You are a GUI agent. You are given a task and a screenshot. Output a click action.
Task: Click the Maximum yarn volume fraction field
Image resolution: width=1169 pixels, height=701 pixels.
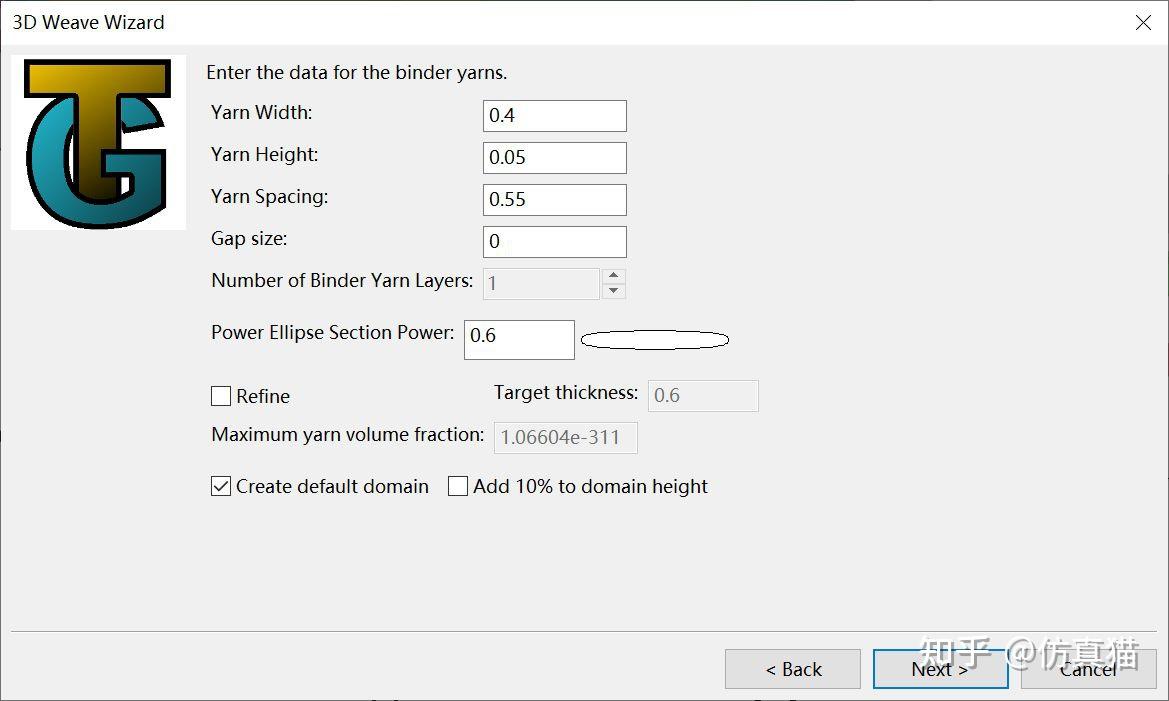[565, 438]
